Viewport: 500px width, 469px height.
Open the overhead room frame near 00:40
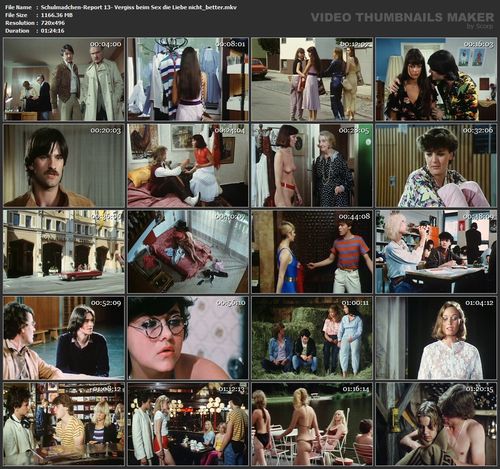188,252
